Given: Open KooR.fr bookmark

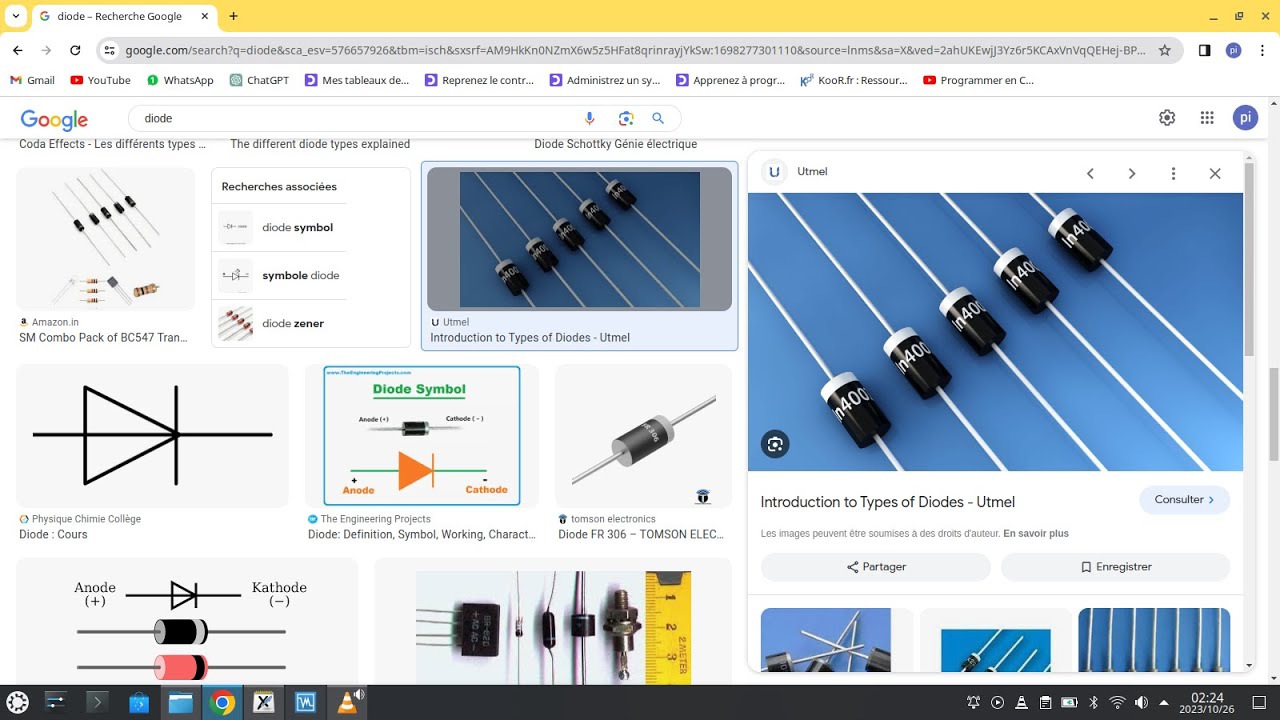Looking at the screenshot, I should tap(853, 80).
